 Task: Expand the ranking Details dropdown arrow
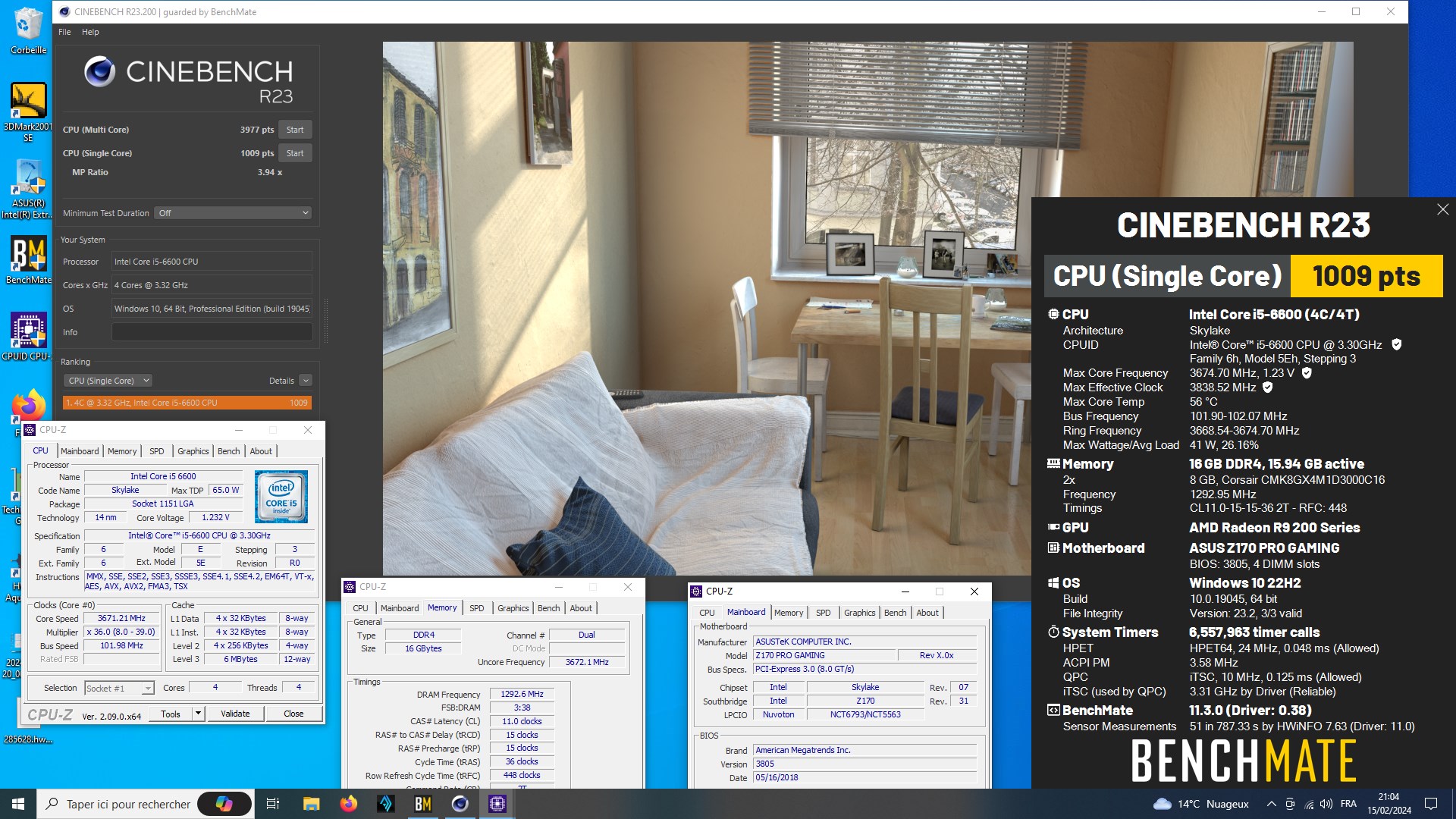pyautogui.click(x=305, y=381)
